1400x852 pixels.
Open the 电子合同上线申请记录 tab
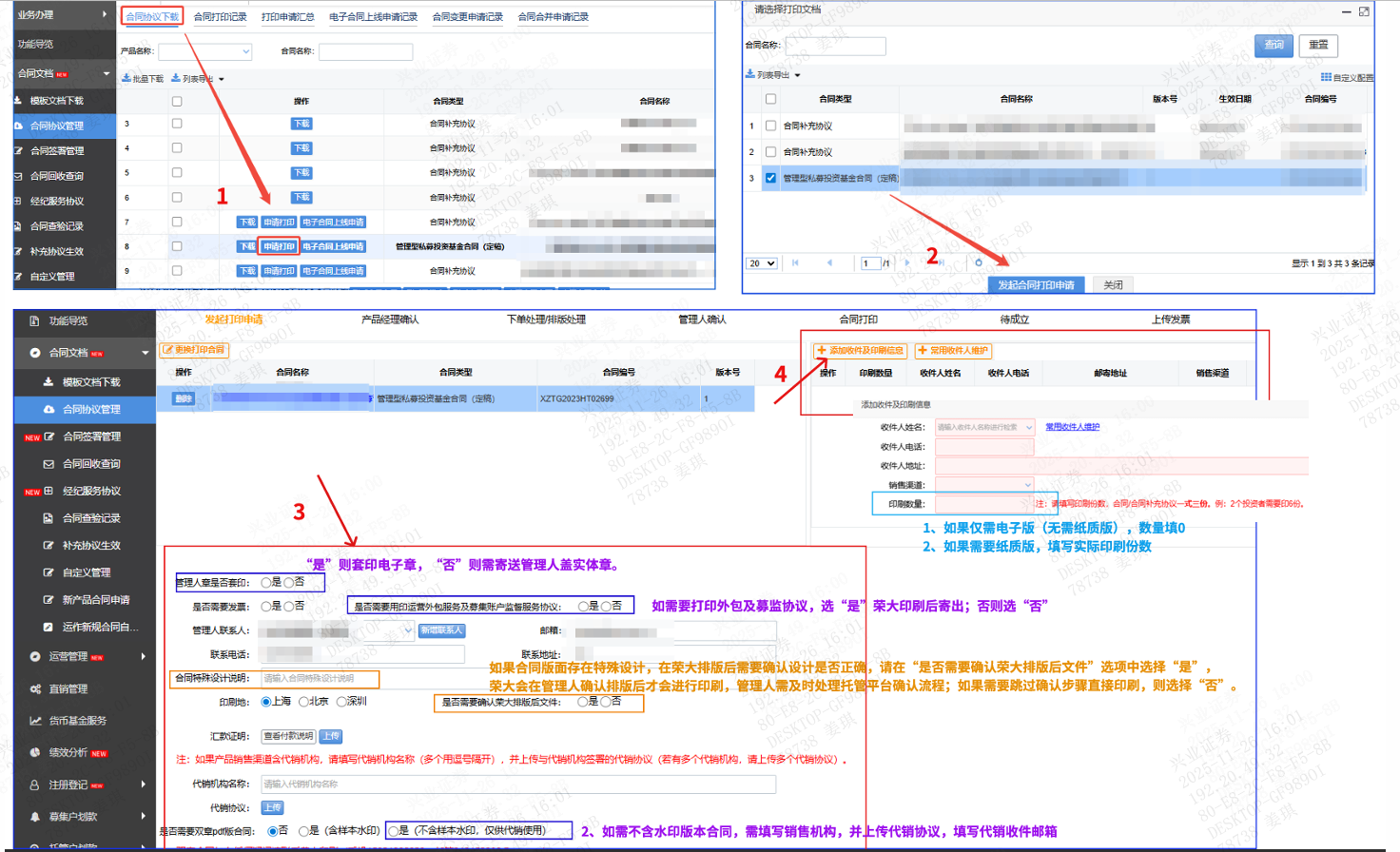373,17
